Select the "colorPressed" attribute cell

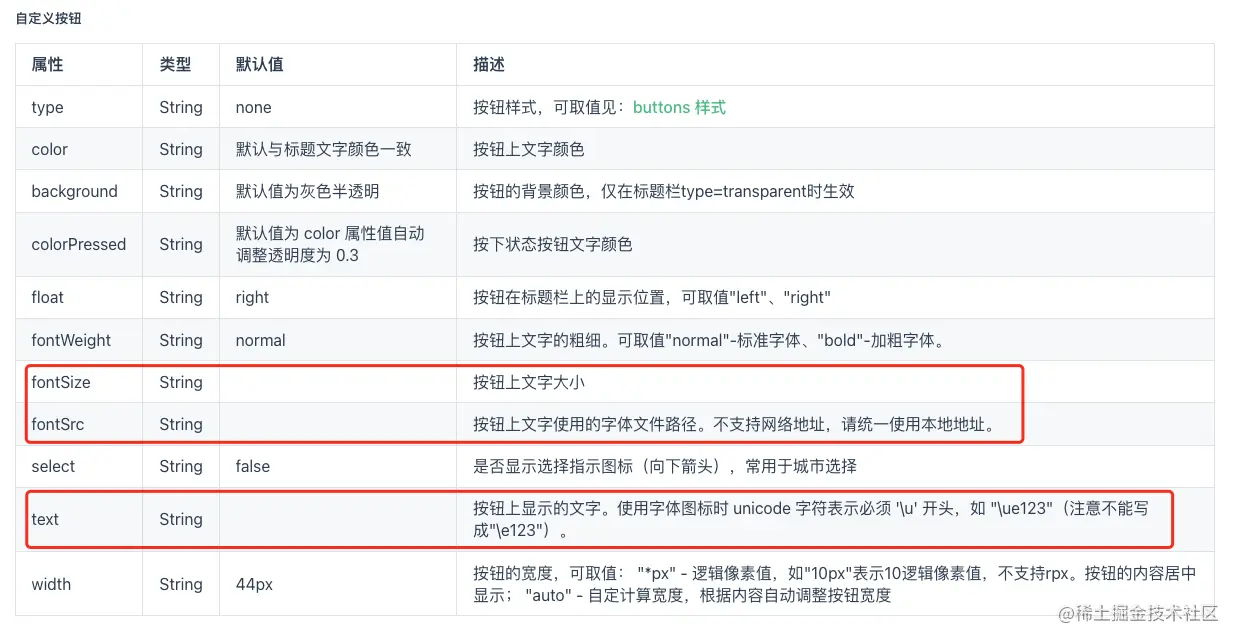pos(78,244)
